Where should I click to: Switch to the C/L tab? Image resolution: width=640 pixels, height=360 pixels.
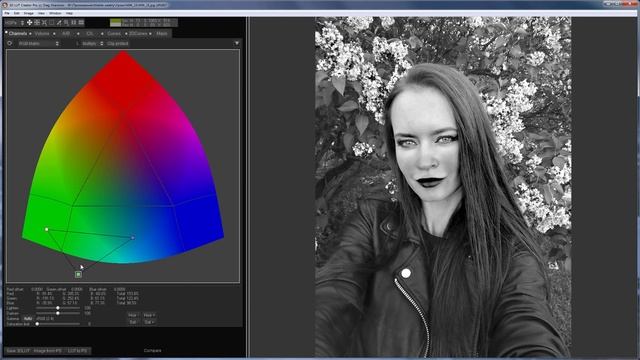[89, 33]
